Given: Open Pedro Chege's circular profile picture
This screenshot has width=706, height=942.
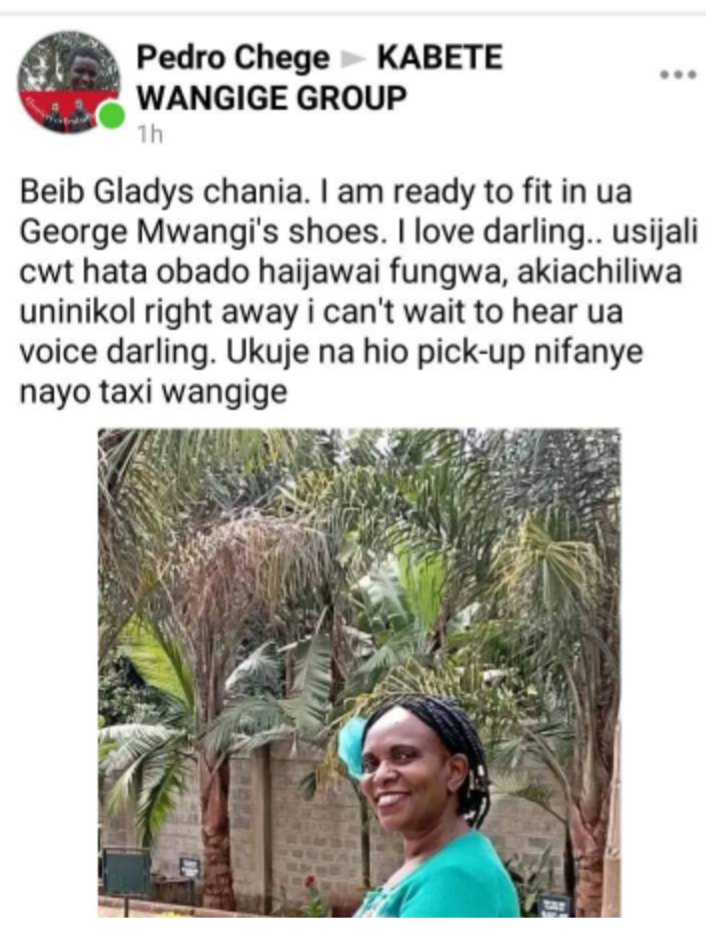Looking at the screenshot, I should (69, 82).
